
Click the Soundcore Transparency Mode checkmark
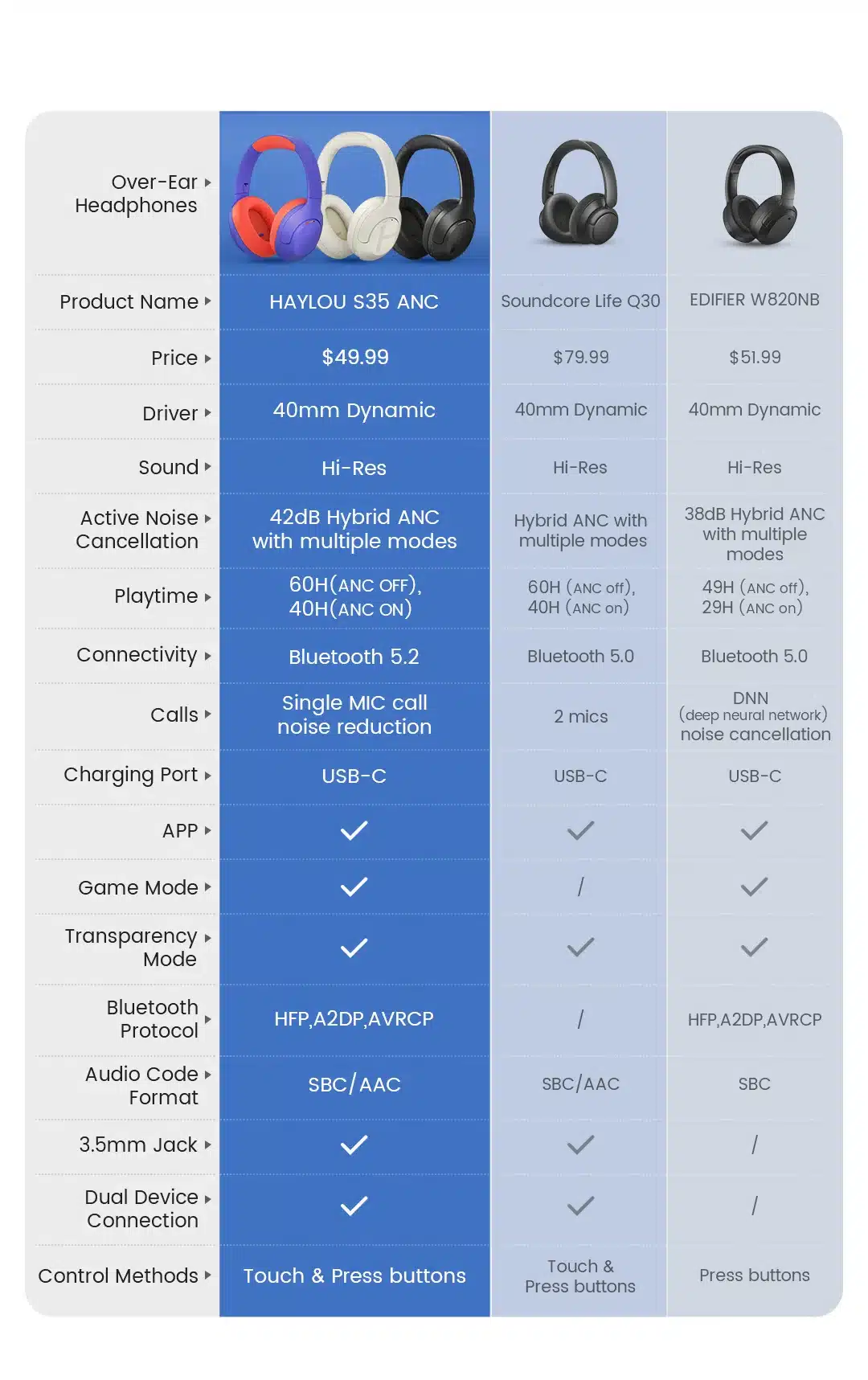pyautogui.click(x=580, y=948)
